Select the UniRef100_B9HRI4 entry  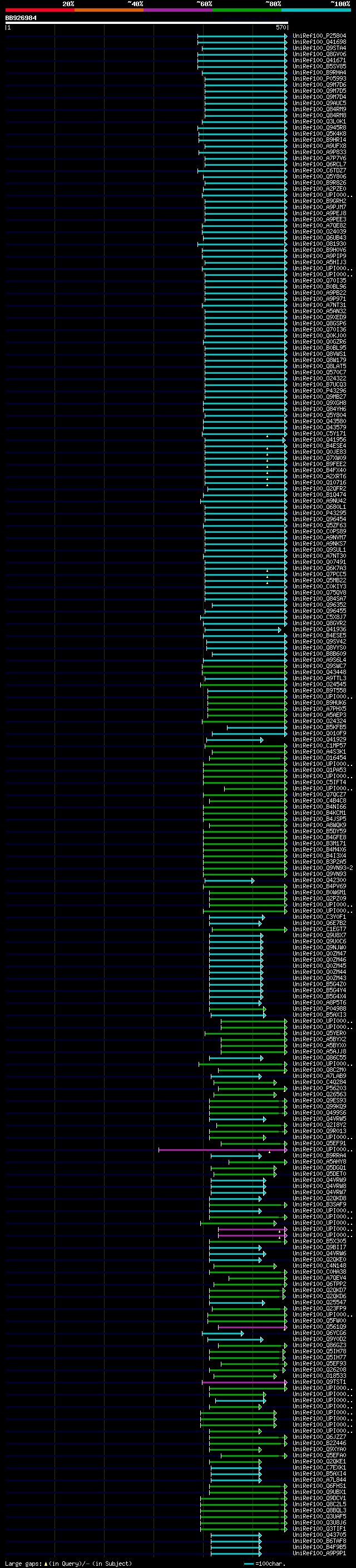pos(319,140)
